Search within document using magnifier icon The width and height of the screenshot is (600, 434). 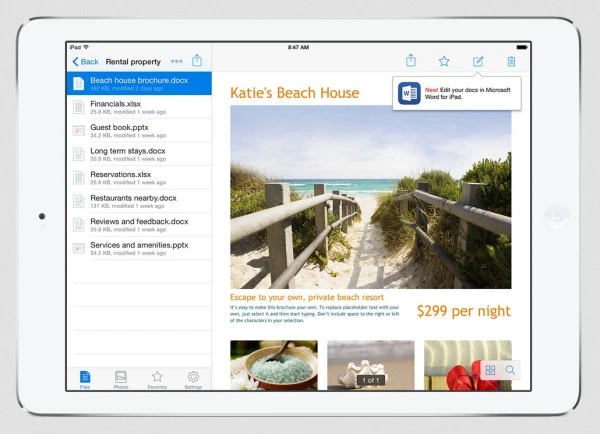[x=510, y=370]
